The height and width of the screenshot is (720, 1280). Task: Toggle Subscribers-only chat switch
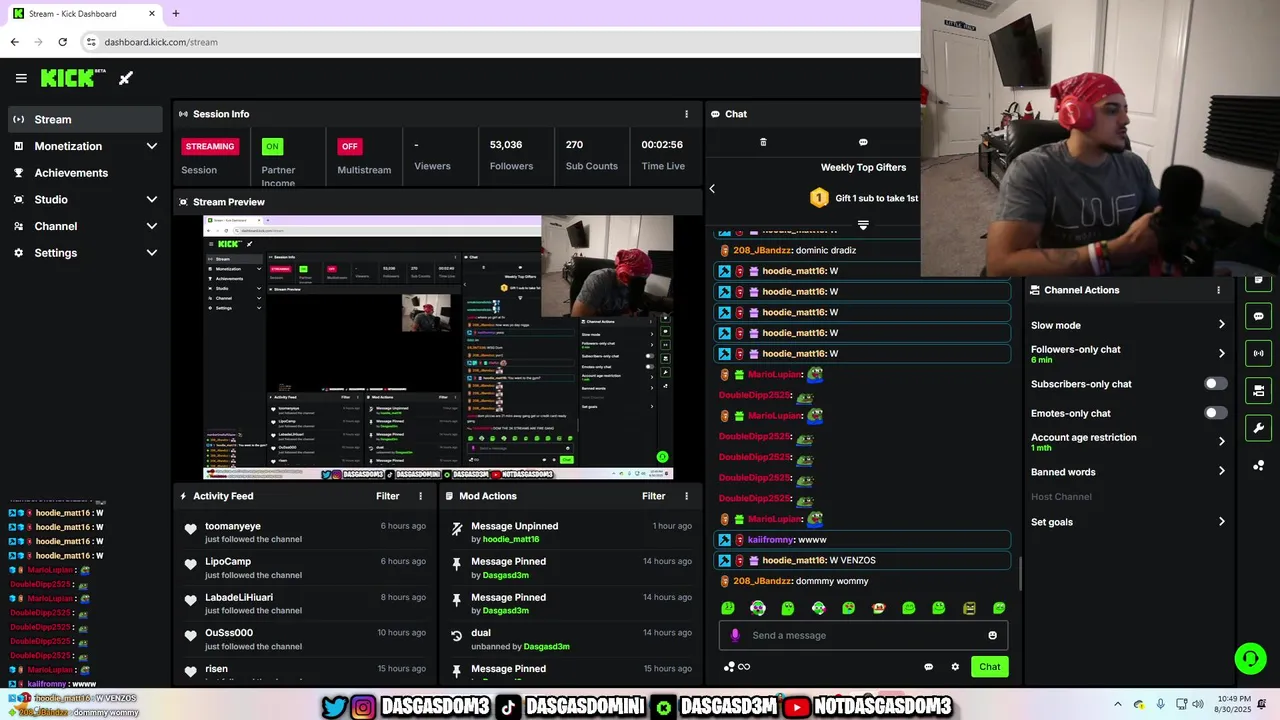point(1215,384)
